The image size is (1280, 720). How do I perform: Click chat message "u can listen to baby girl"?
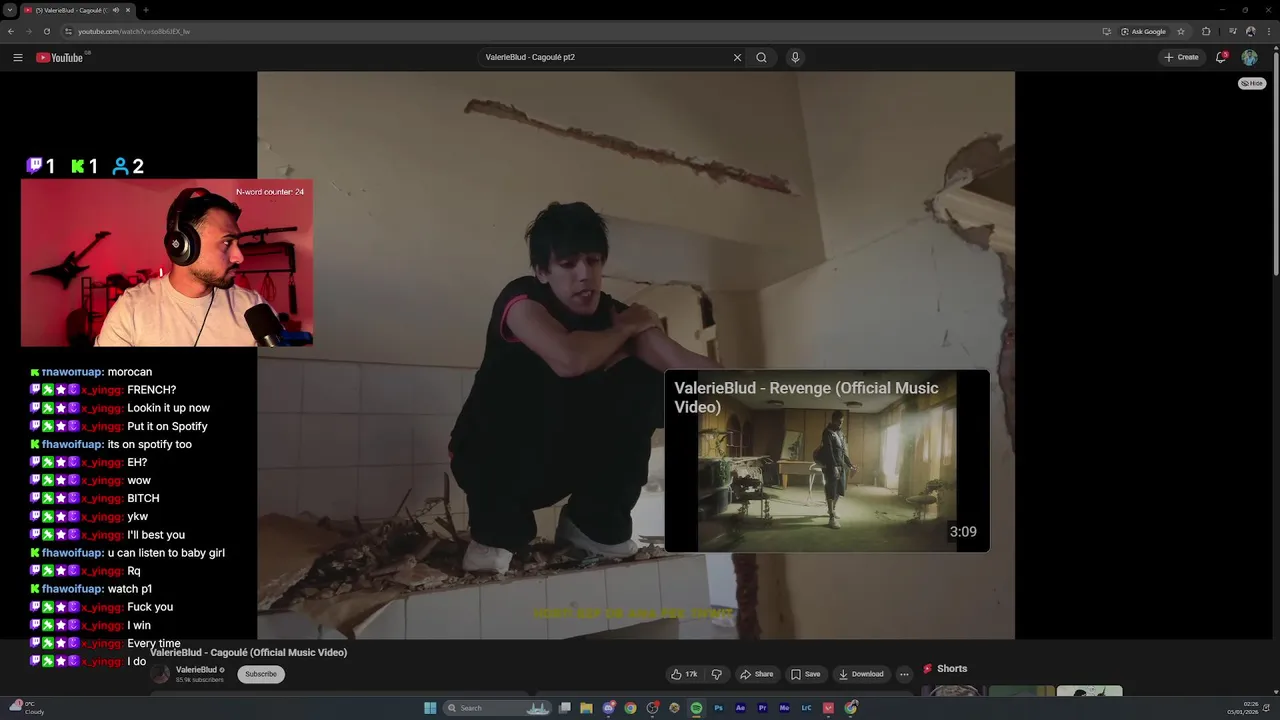[x=166, y=553]
